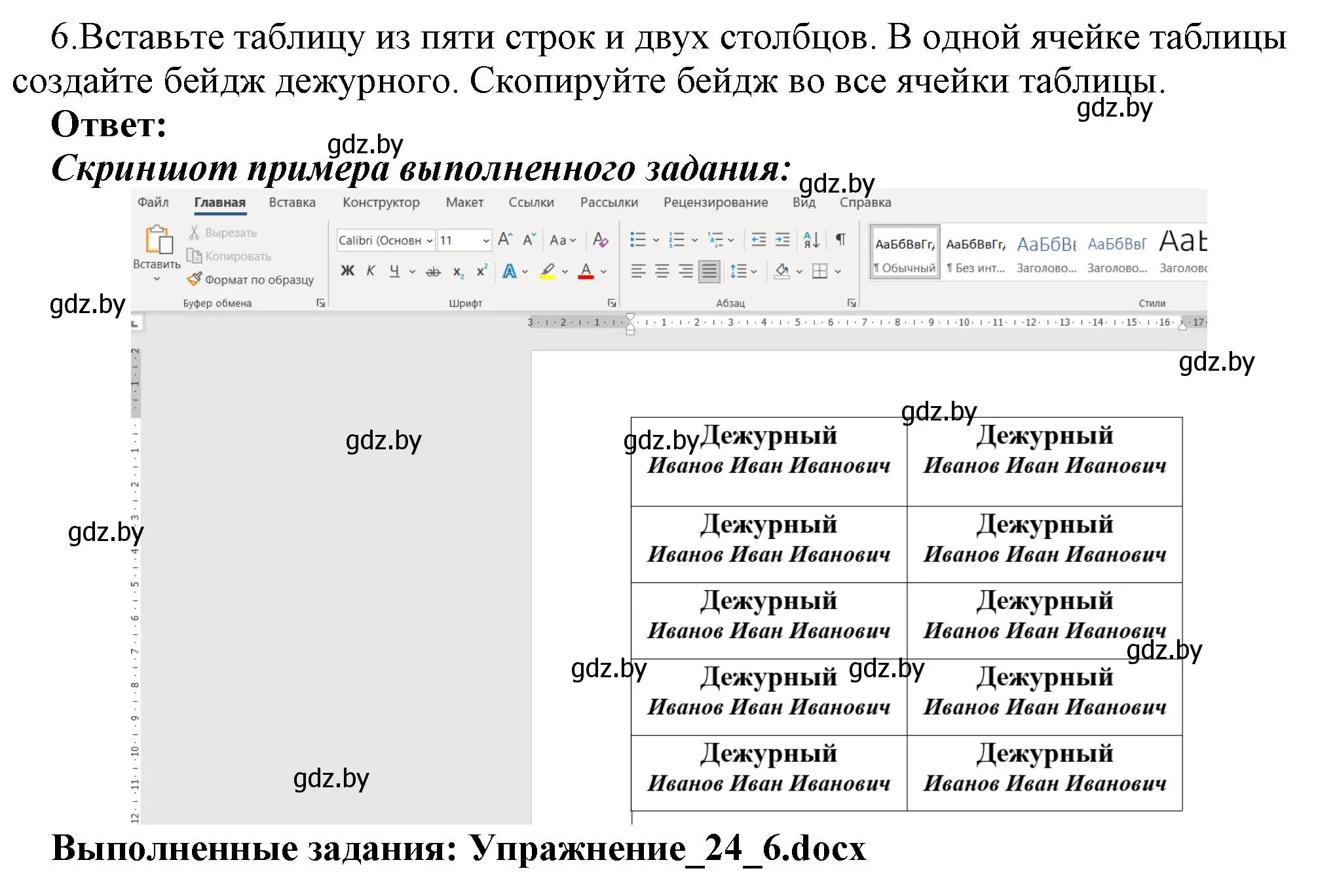The height and width of the screenshot is (896, 1335).
Task: Click the Copy (Копировать) icon
Action: (x=194, y=256)
